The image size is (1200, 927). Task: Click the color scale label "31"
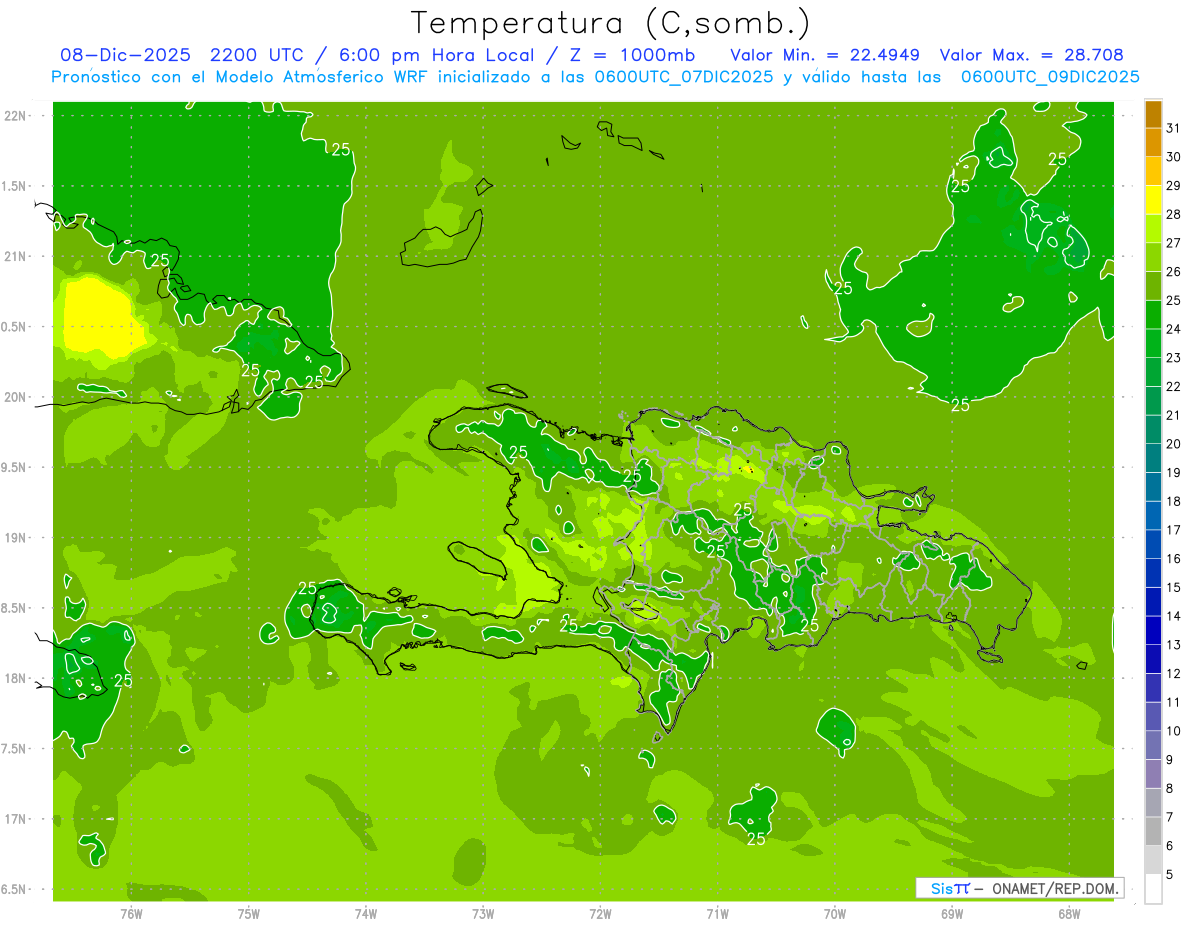[x=1174, y=128]
